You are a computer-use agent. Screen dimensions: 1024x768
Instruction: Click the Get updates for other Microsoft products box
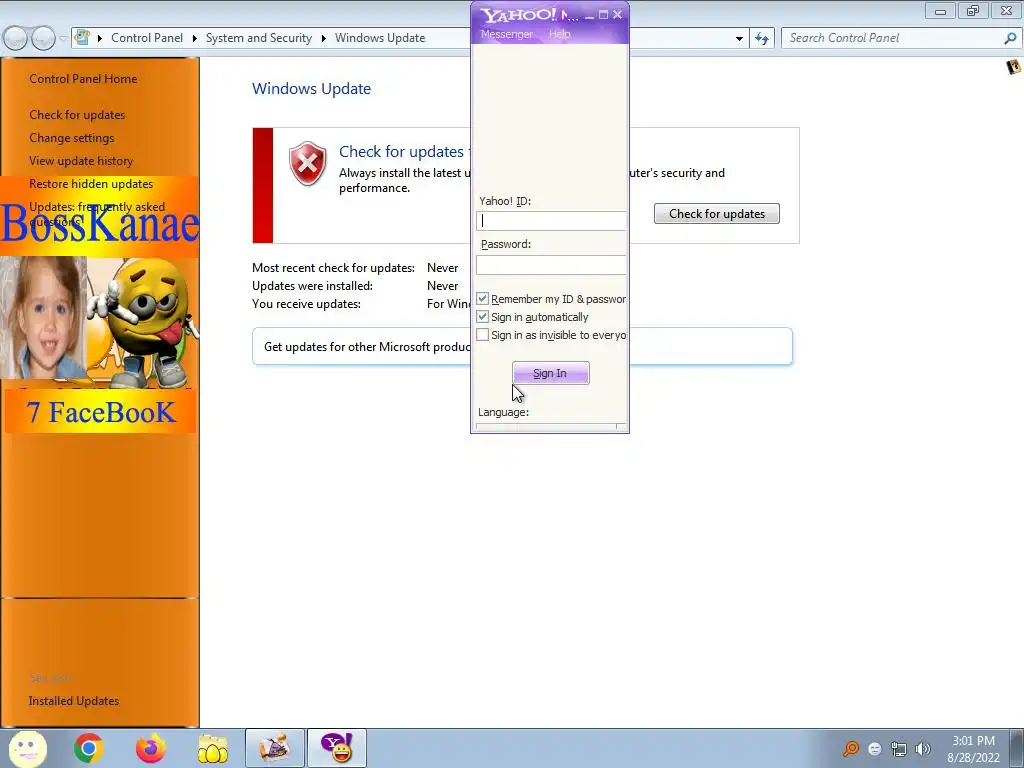522,346
